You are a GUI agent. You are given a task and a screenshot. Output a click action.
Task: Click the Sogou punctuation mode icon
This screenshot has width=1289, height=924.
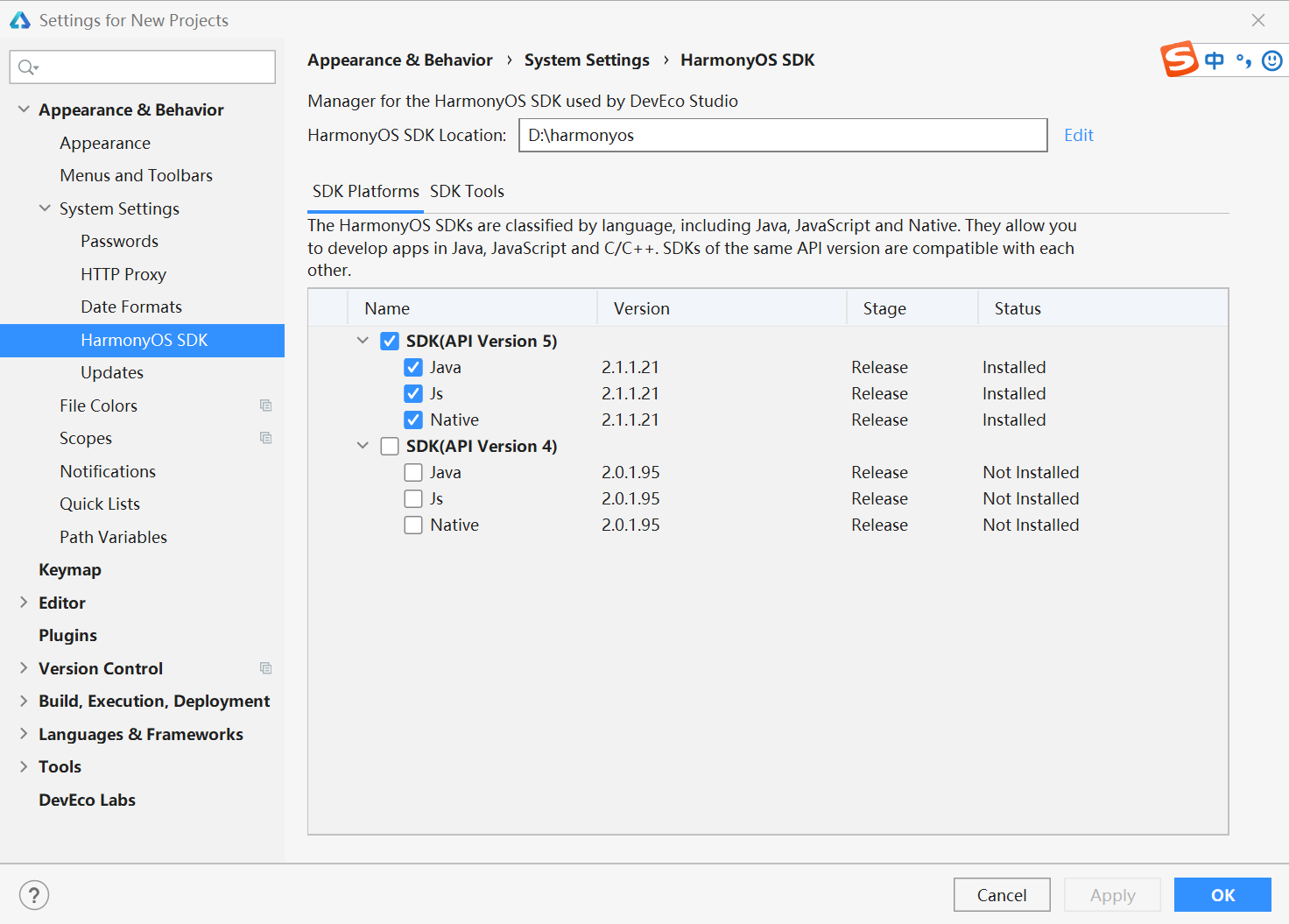click(1243, 60)
